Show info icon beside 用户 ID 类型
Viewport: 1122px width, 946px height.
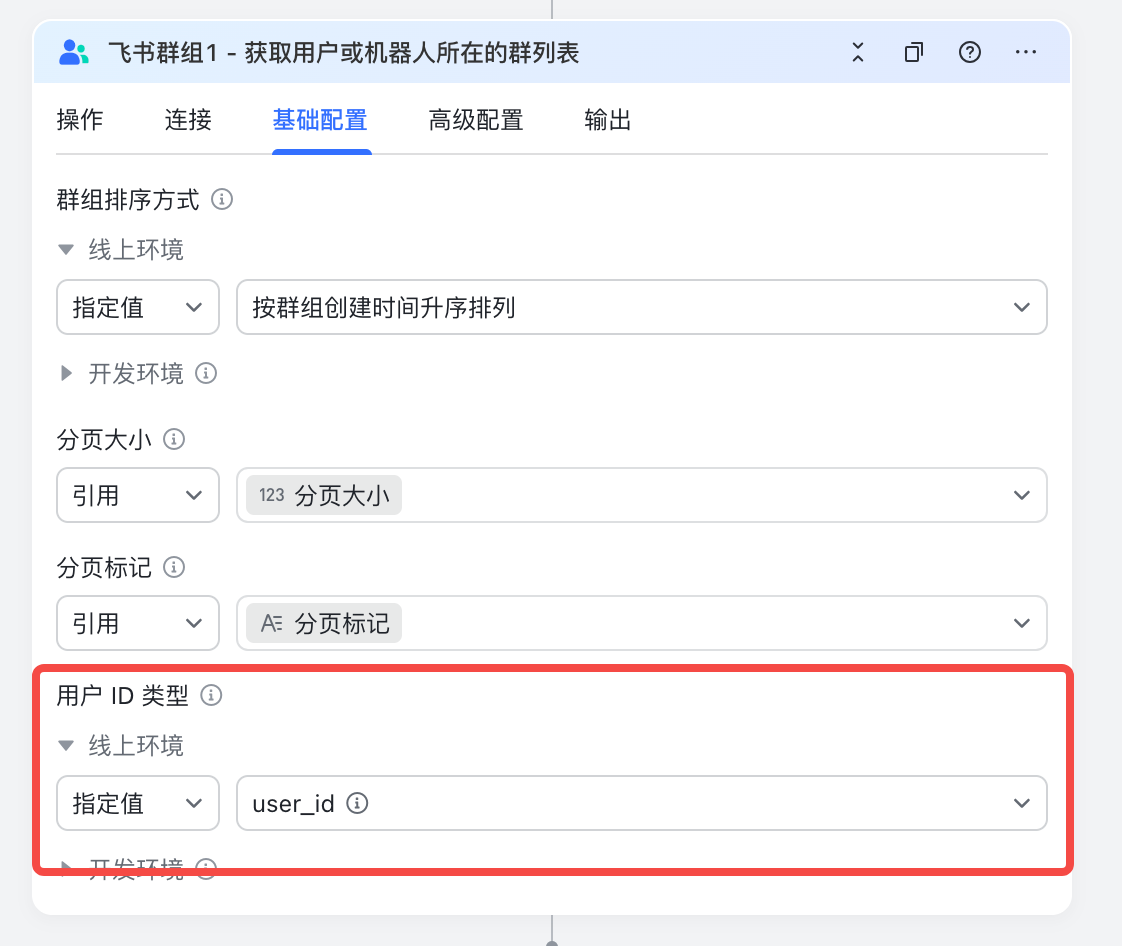tap(211, 695)
